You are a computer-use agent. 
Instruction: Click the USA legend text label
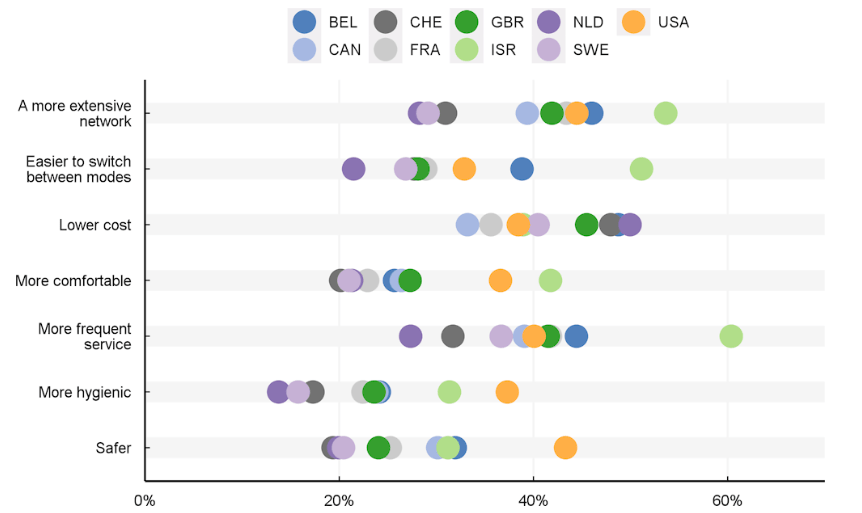tap(673, 22)
